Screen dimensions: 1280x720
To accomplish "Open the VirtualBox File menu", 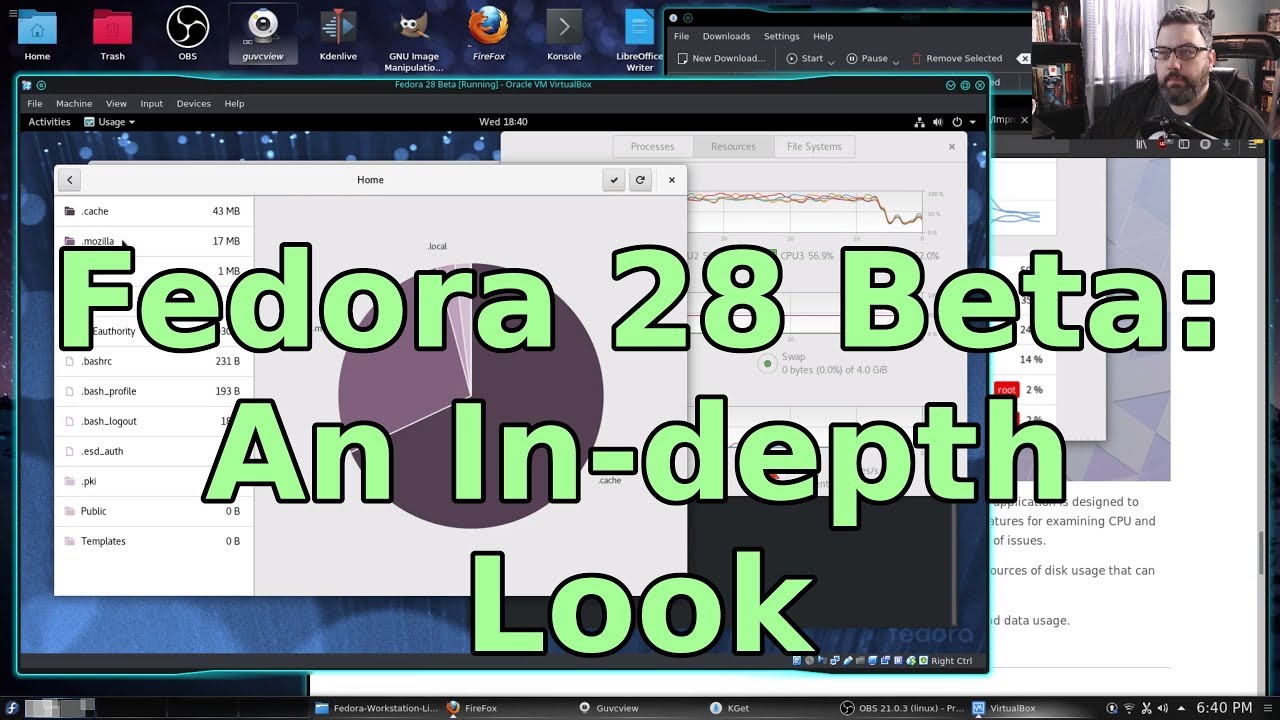I will tap(35, 103).
